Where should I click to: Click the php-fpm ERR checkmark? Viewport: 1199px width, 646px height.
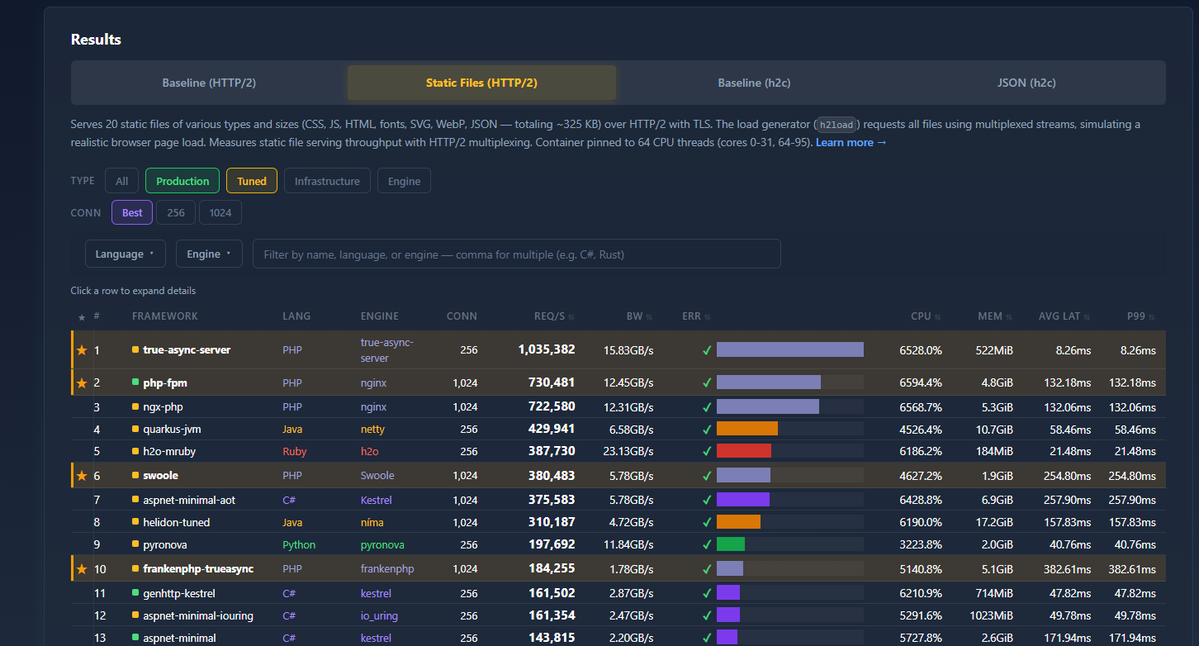707,382
